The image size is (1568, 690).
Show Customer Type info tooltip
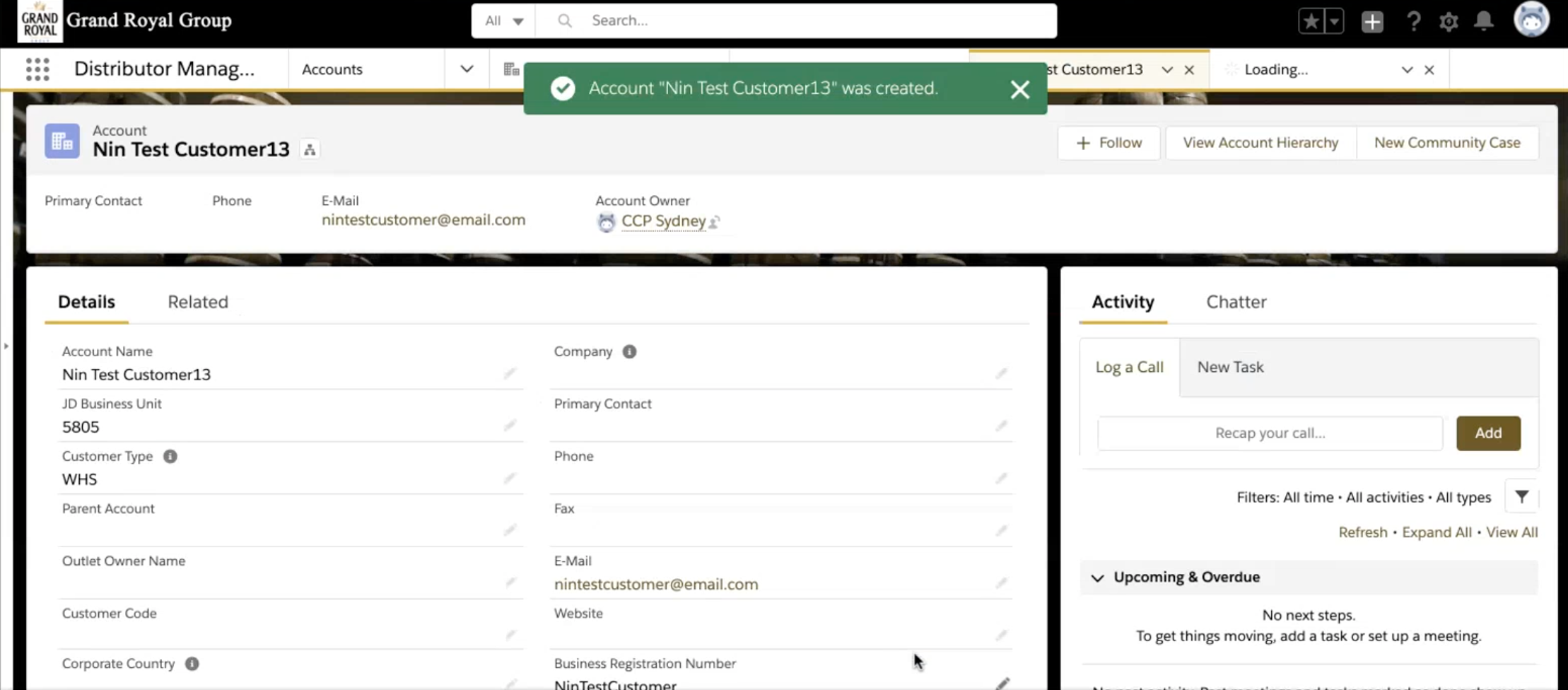(170, 456)
